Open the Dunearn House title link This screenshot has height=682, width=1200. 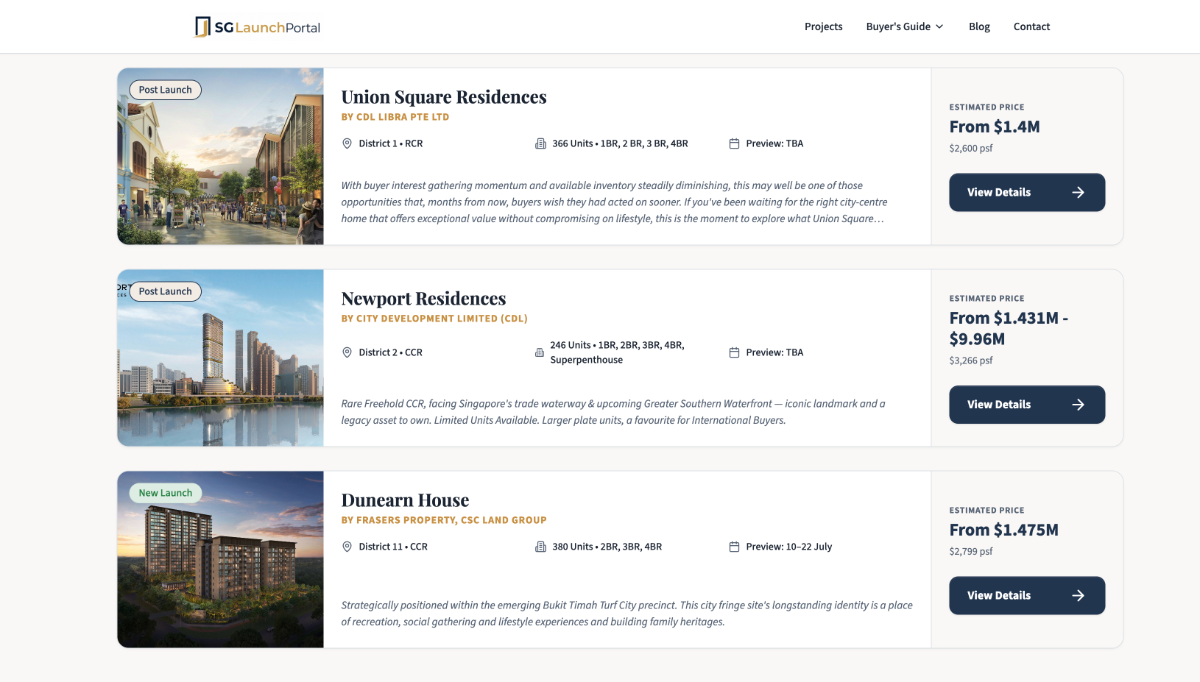[405, 500]
